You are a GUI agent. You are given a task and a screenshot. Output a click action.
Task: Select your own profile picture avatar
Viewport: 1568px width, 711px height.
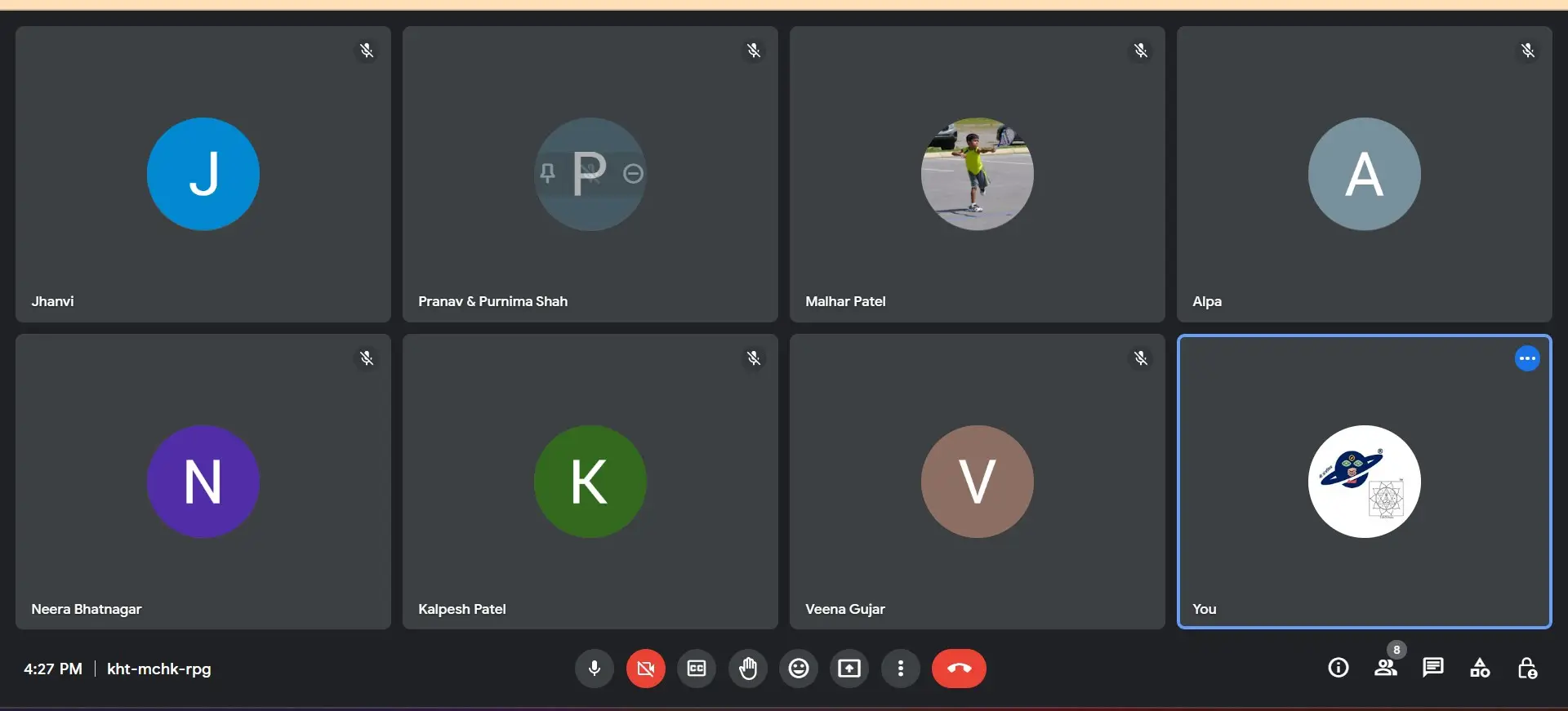pos(1365,482)
